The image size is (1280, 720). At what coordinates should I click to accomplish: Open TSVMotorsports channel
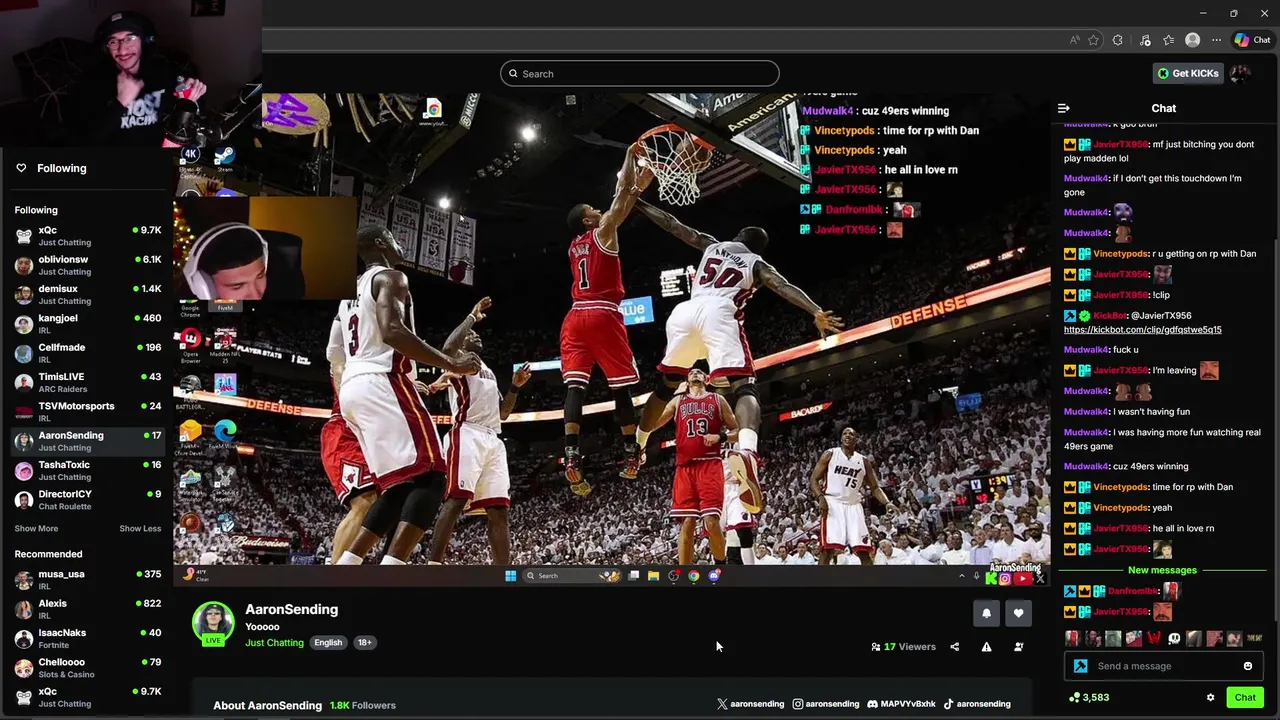pyautogui.click(x=87, y=412)
